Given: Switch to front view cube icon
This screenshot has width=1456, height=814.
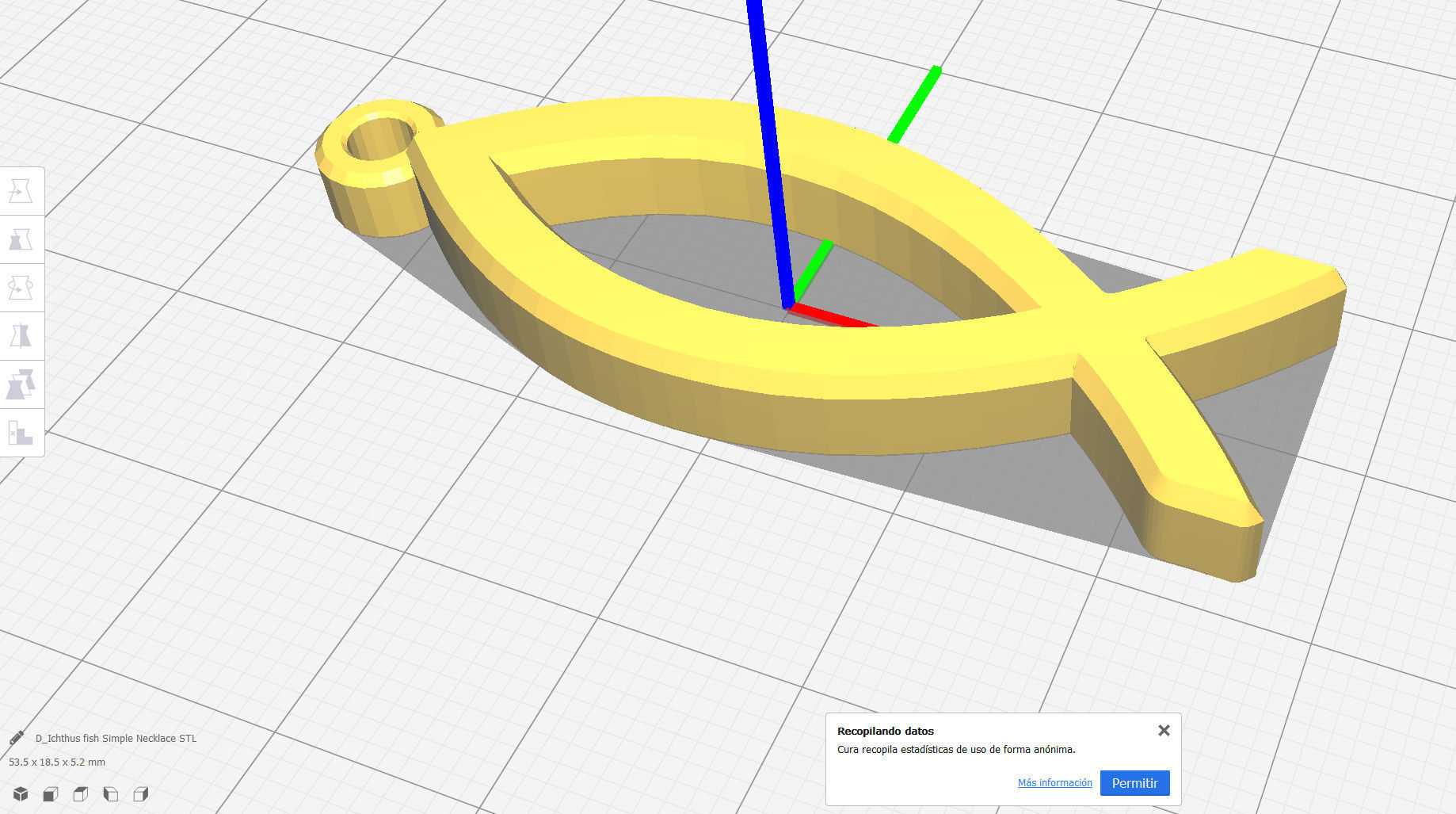Looking at the screenshot, I should (x=51, y=794).
